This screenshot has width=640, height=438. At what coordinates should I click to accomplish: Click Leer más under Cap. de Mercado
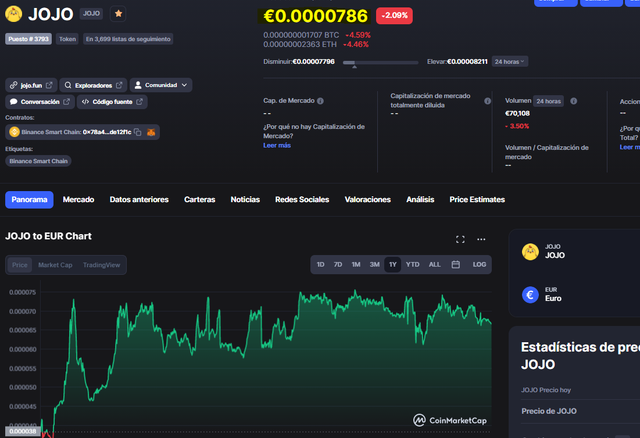(277, 145)
